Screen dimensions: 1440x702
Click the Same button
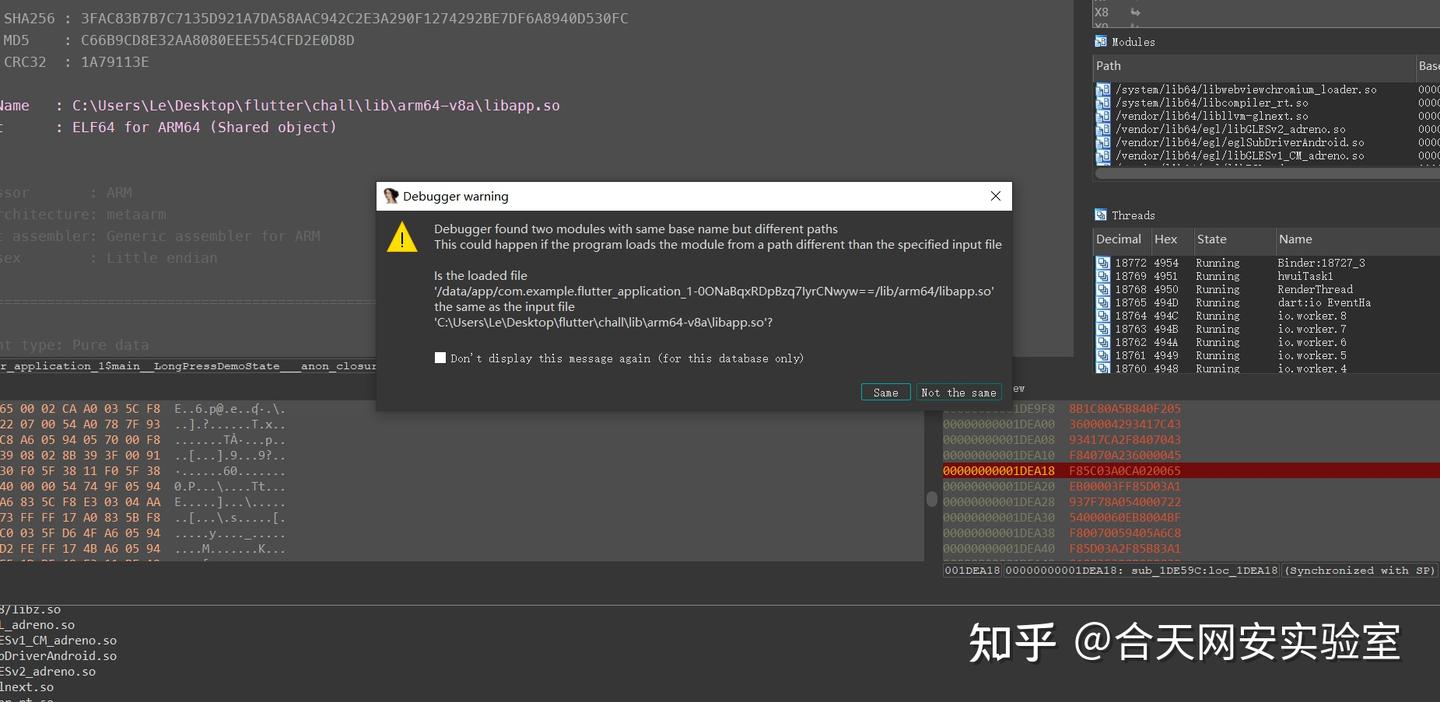(x=886, y=392)
